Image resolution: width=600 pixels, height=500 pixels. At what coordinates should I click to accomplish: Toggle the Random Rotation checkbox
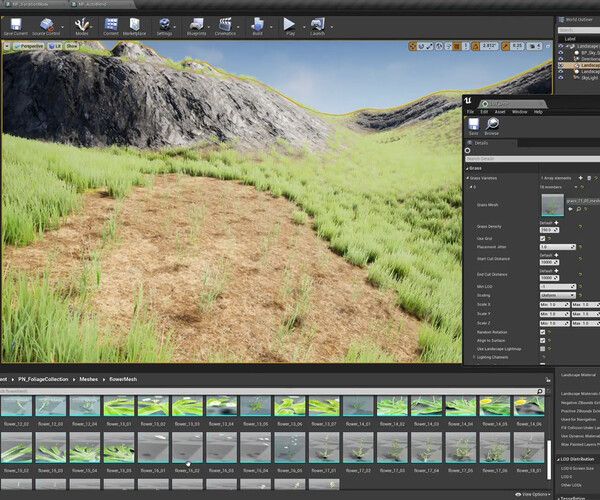point(543,331)
